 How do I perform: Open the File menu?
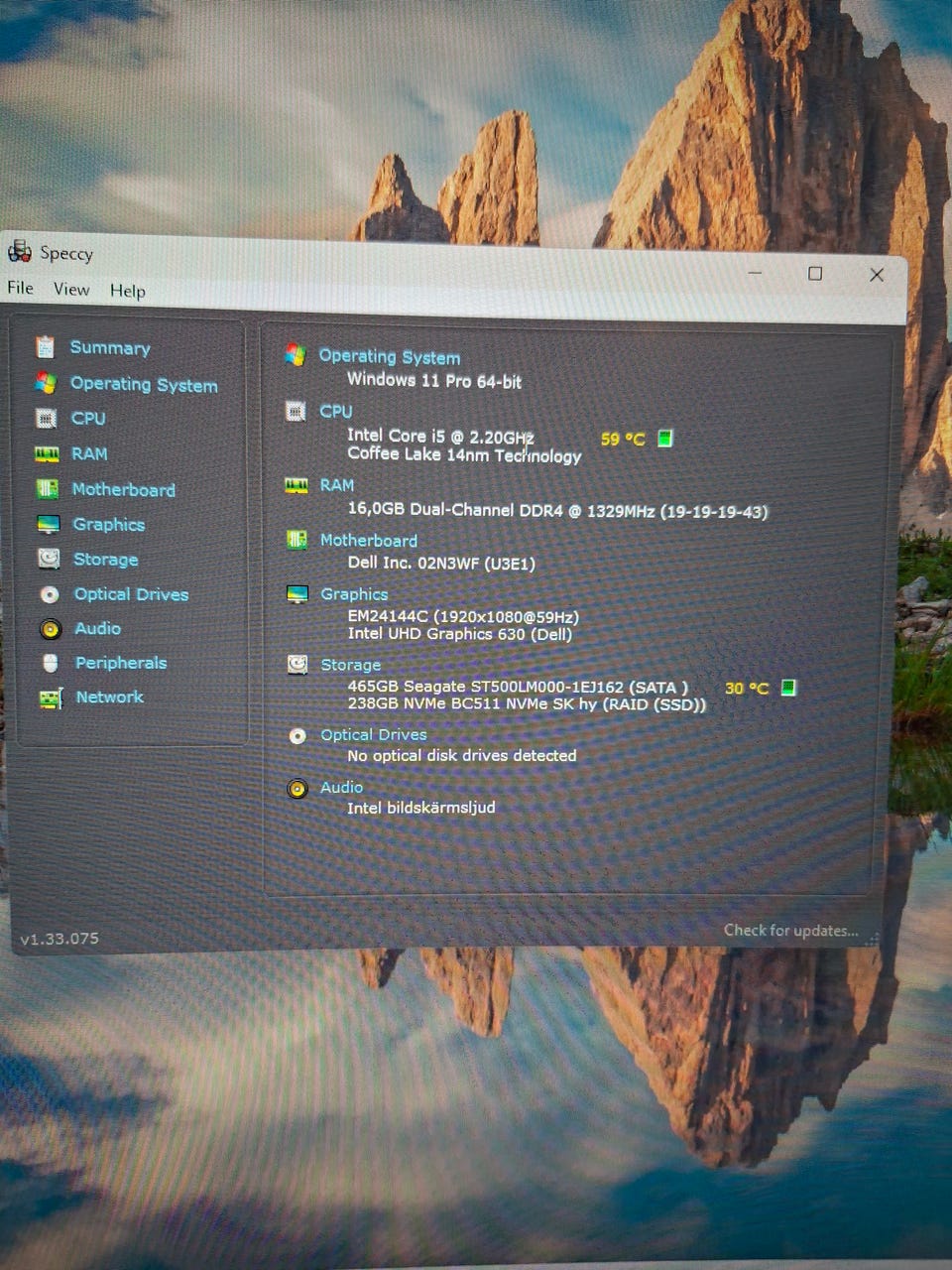(20, 288)
